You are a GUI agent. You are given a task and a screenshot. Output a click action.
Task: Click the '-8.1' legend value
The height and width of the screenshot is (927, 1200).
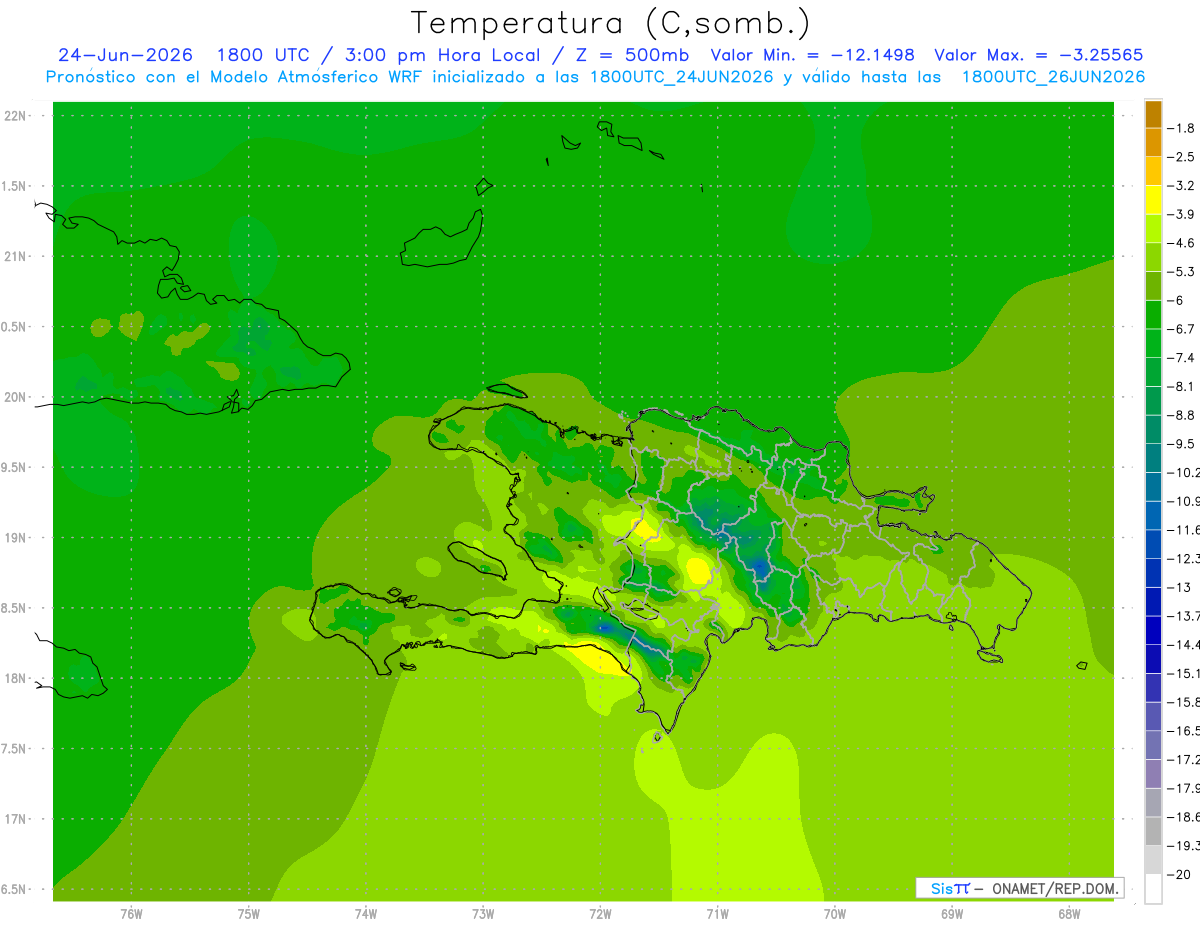(1181, 386)
